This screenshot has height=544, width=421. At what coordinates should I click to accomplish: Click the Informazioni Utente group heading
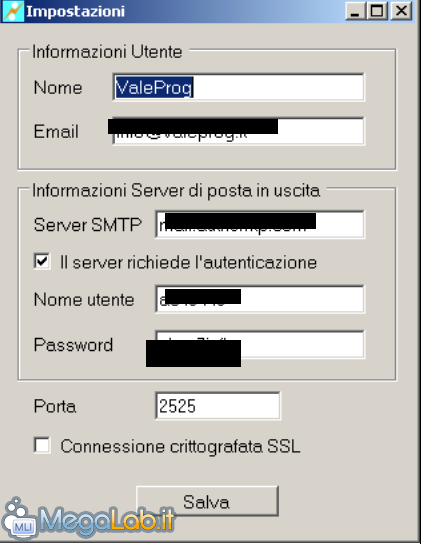[107, 52]
